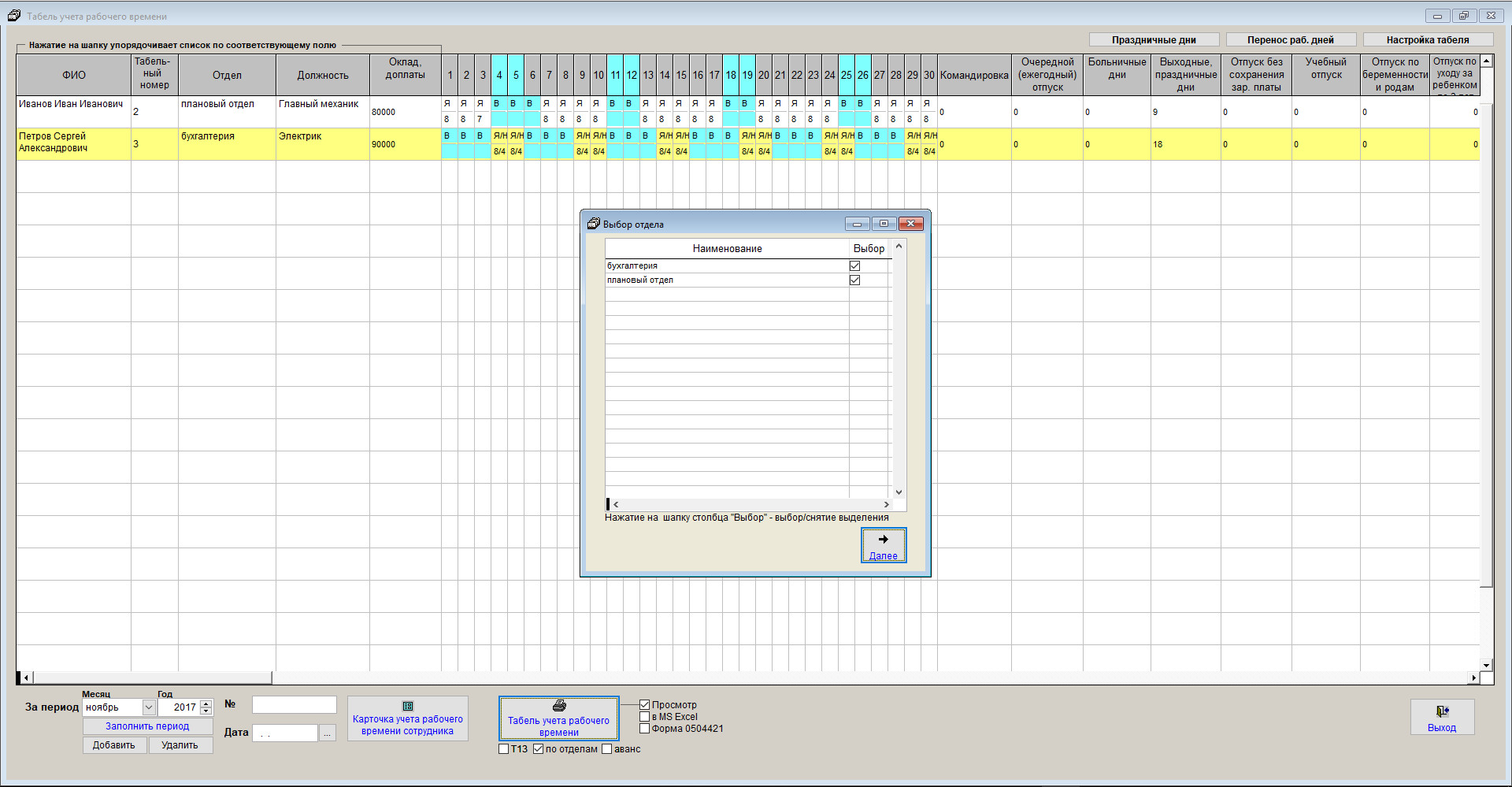The image size is (1512, 787).
Task: Click the Учебный отпуск column header
Action: 1326,75
